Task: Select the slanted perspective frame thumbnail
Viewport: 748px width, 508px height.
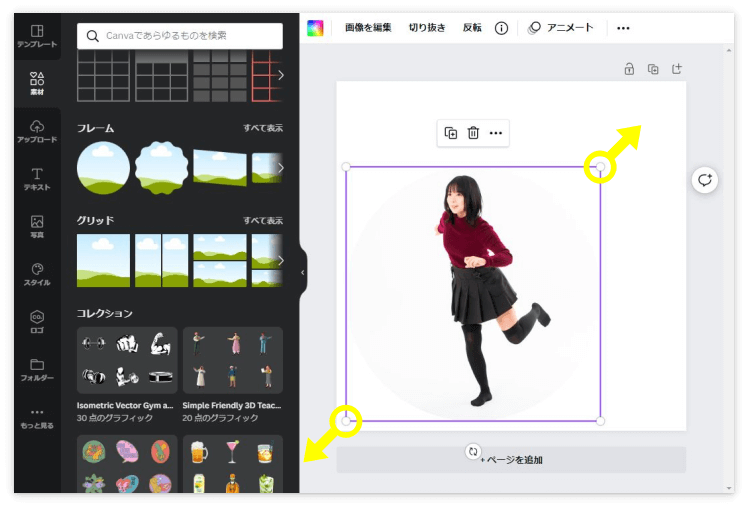Action: [x=219, y=167]
